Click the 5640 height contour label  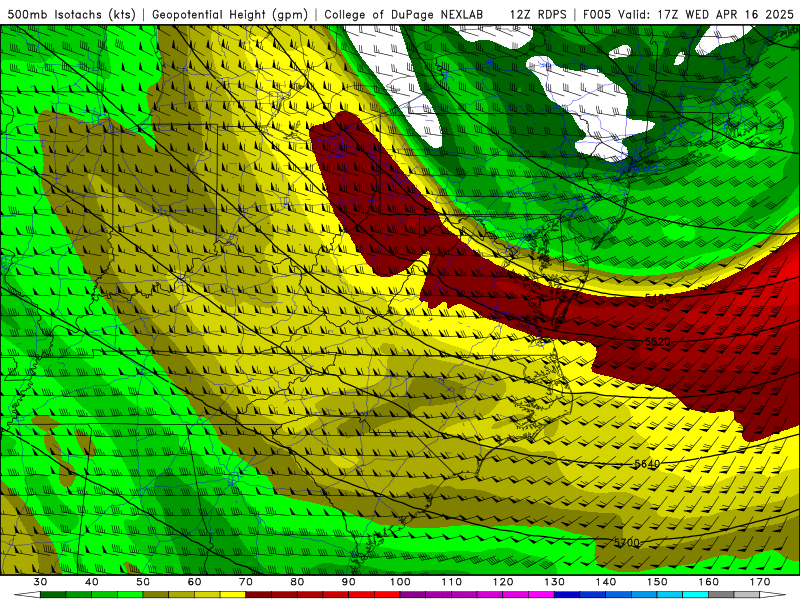click(647, 464)
